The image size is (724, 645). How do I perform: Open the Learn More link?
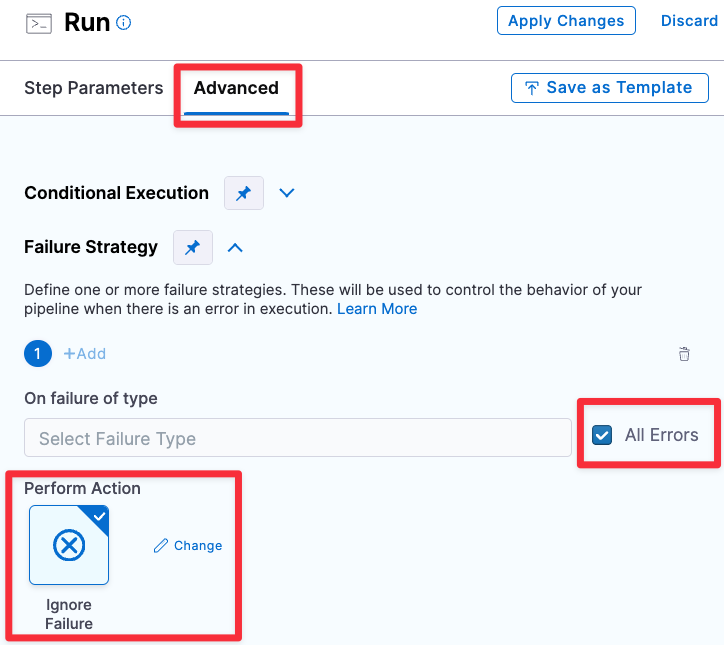click(377, 309)
